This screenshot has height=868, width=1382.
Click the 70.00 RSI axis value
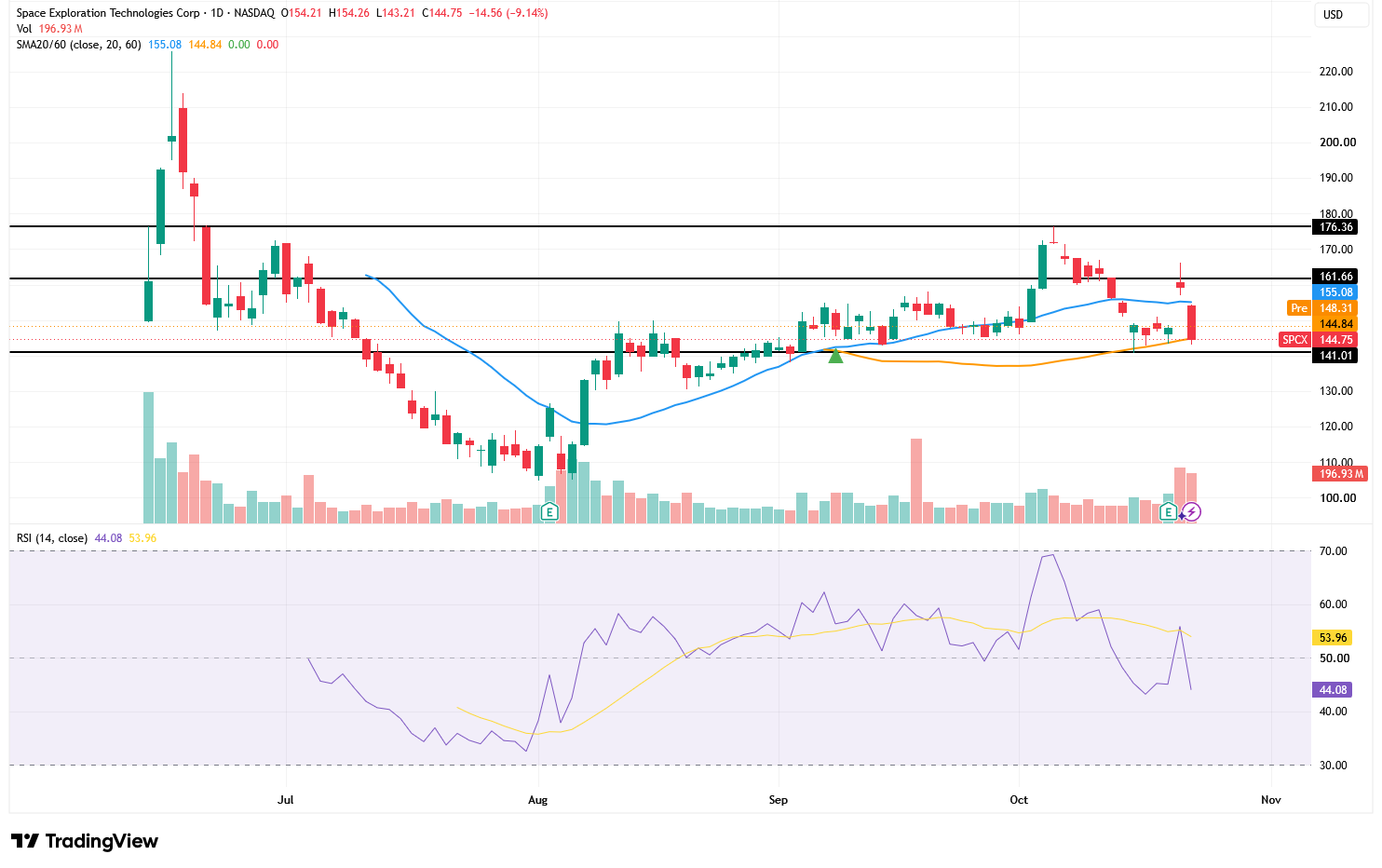(1334, 551)
